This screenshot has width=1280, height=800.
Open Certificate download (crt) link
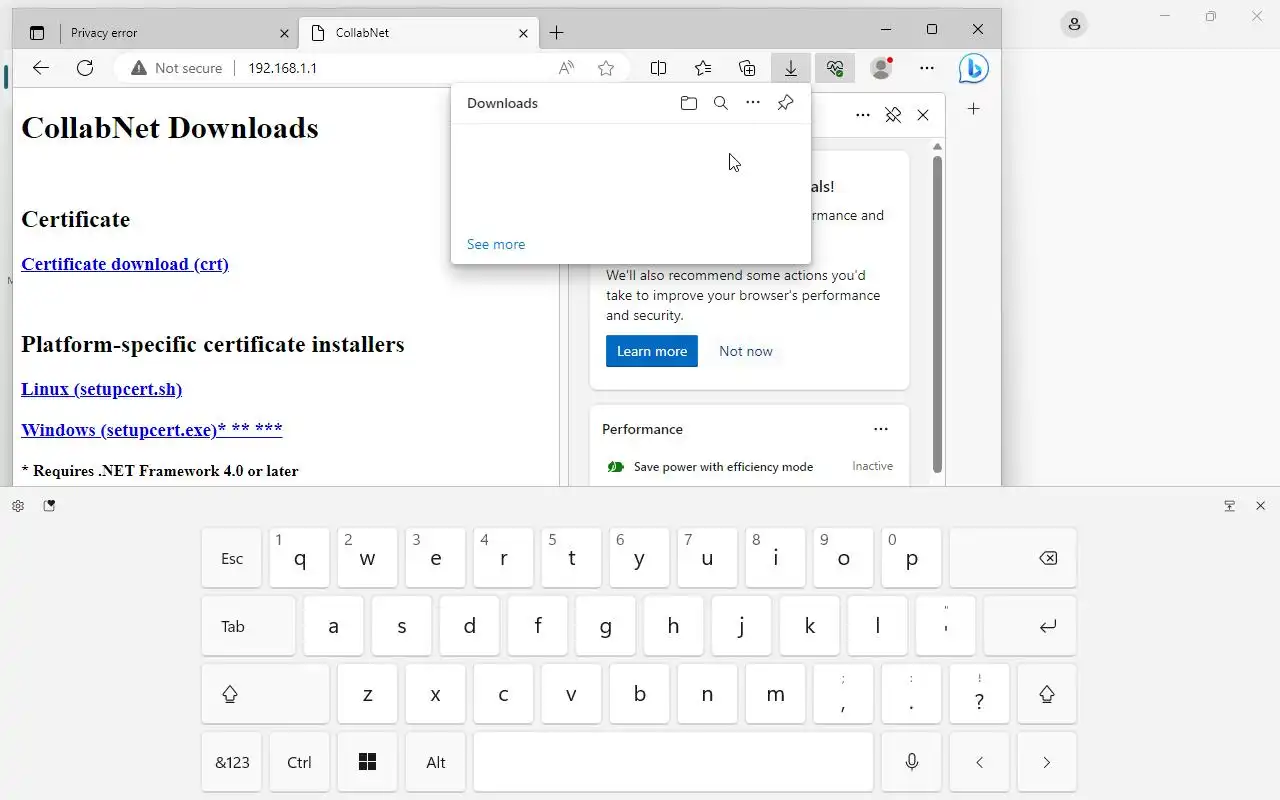point(125,264)
